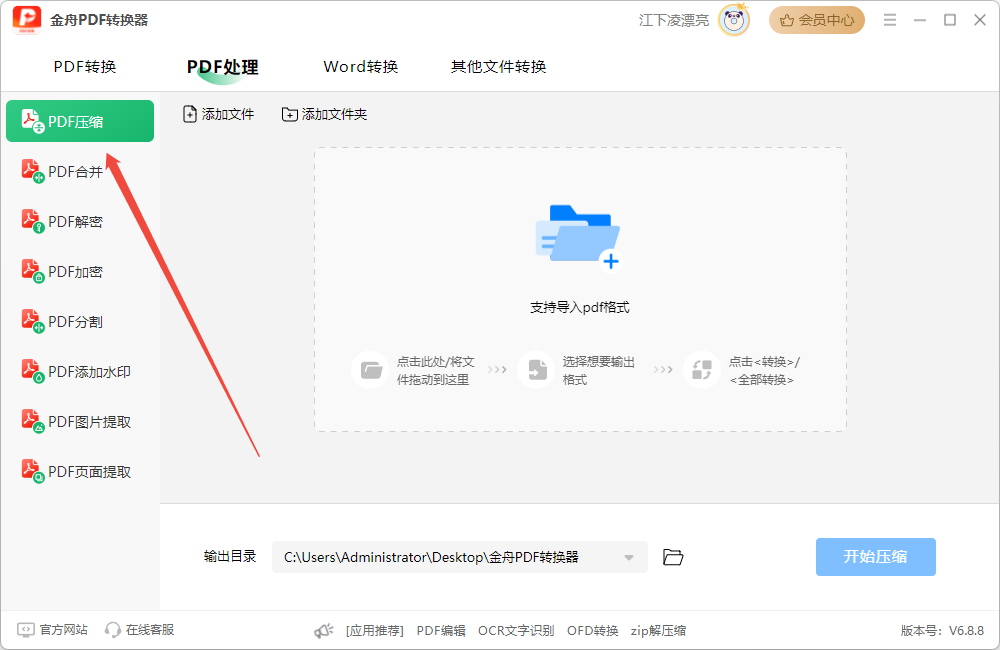
Task: Open 在线客服 support link
Action: [140, 630]
